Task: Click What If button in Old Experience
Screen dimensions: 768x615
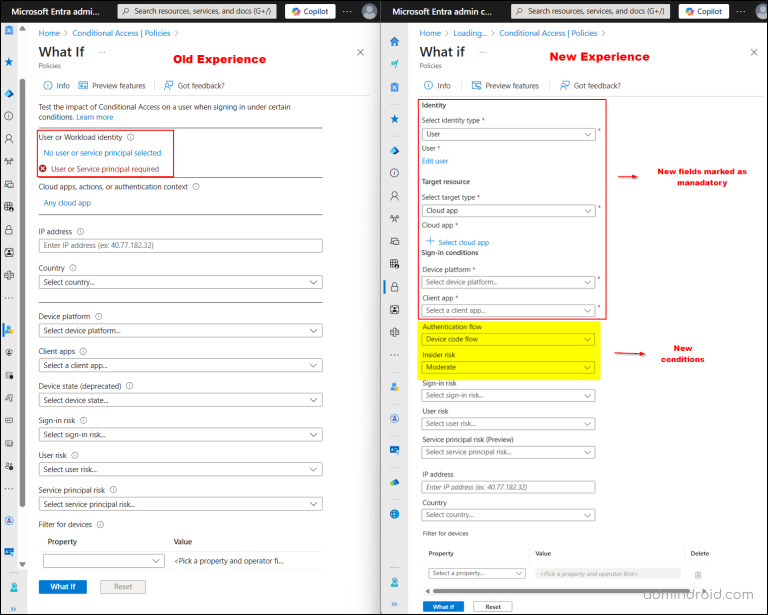Action: 63,587
